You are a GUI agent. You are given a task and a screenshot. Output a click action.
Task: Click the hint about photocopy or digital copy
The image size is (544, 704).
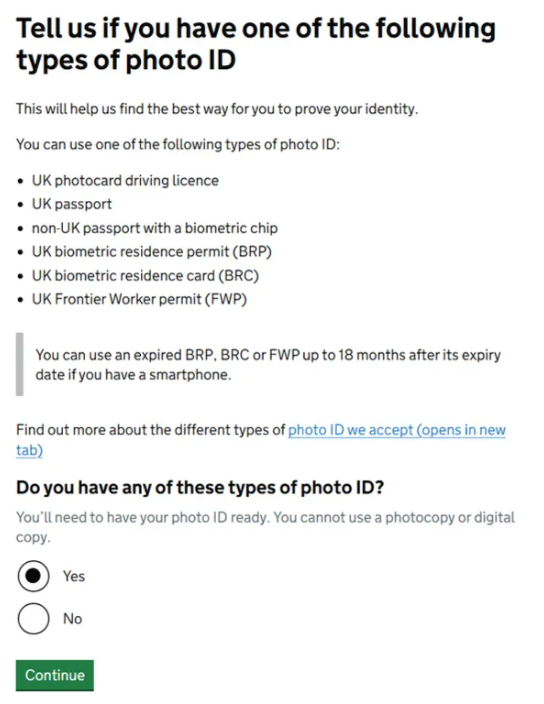[x=265, y=527]
